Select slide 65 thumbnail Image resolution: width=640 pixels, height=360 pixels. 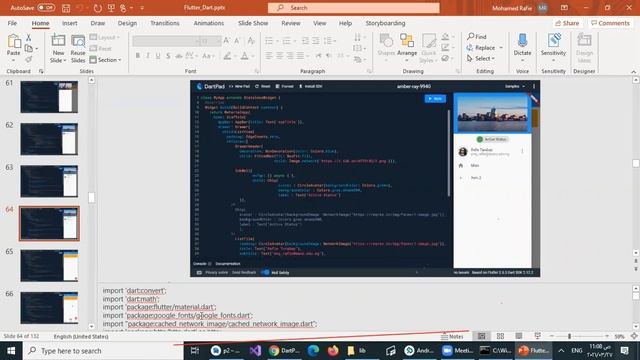pyautogui.click(x=49, y=266)
